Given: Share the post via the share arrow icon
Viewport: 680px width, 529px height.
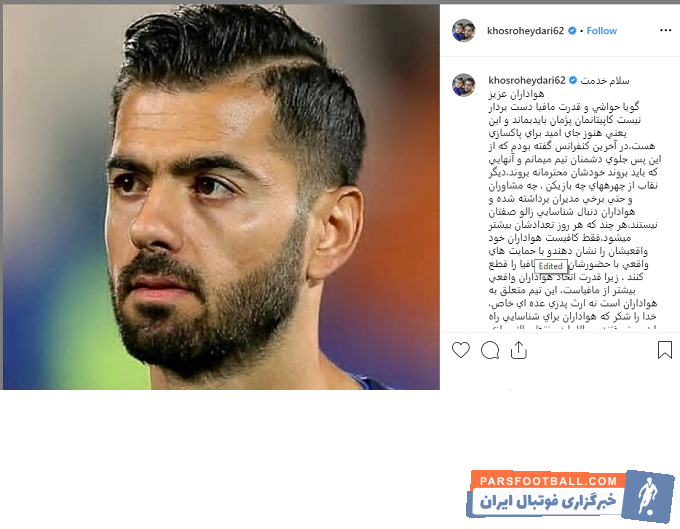Looking at the screenshot, I should coord(519,350).
